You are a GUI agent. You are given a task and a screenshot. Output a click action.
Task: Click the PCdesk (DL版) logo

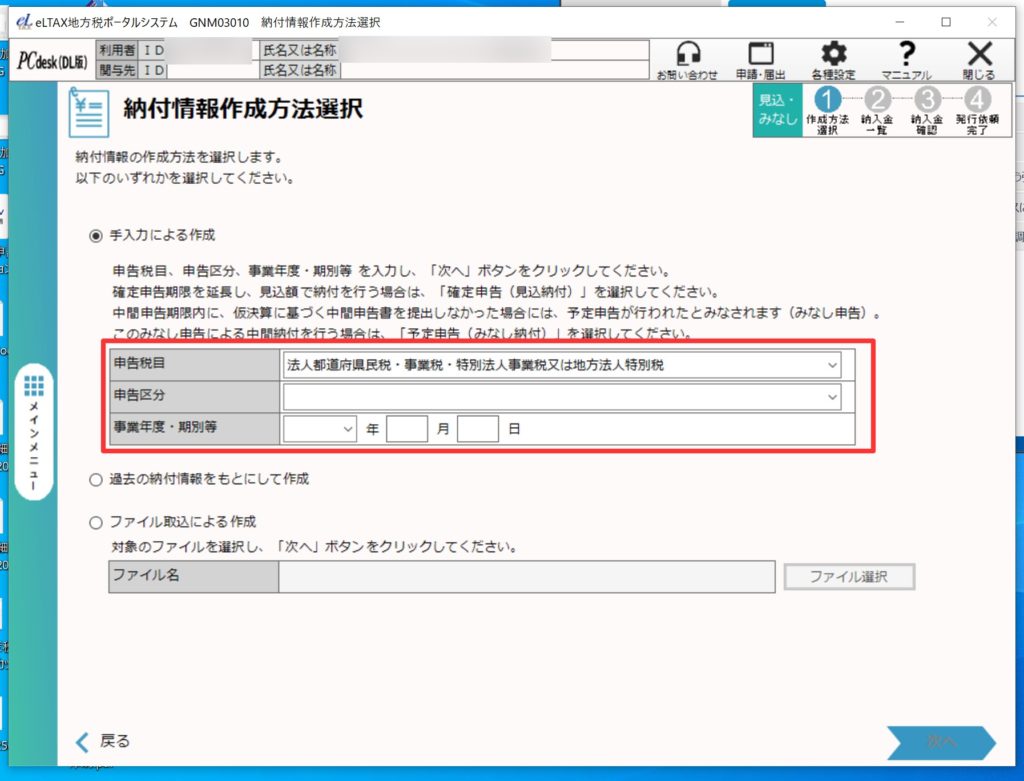coord(52,61)
